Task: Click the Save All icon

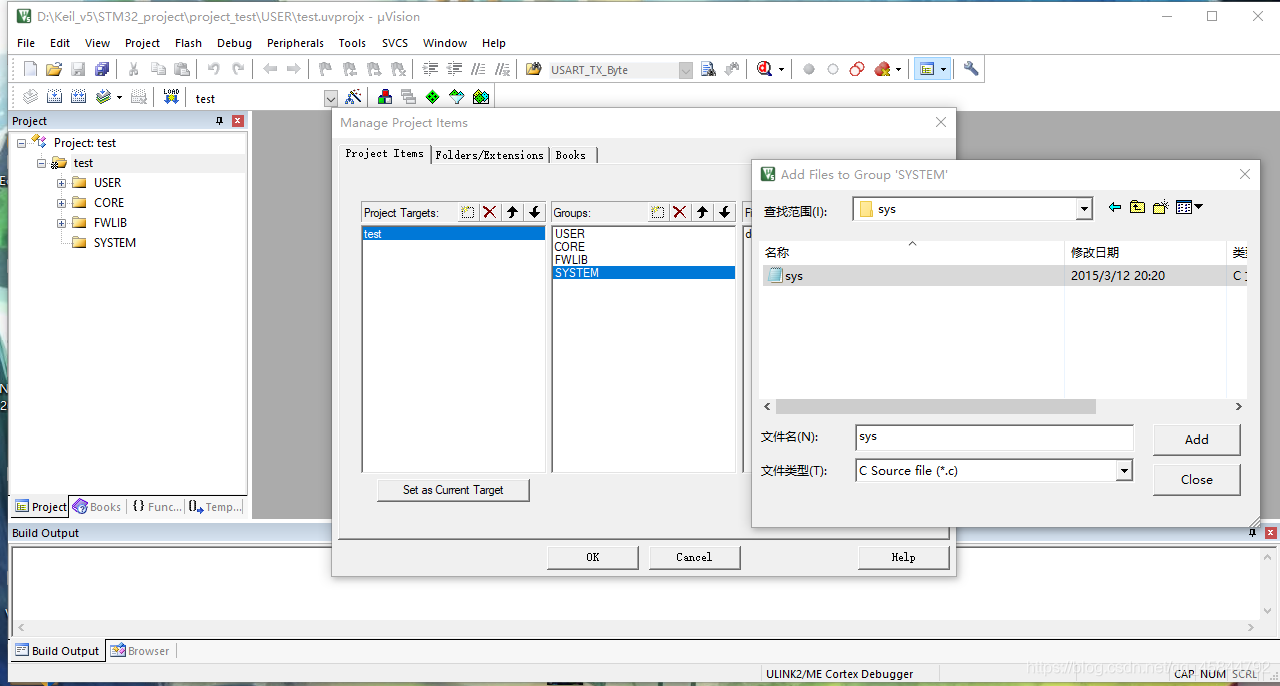Action: click(102, 69)
